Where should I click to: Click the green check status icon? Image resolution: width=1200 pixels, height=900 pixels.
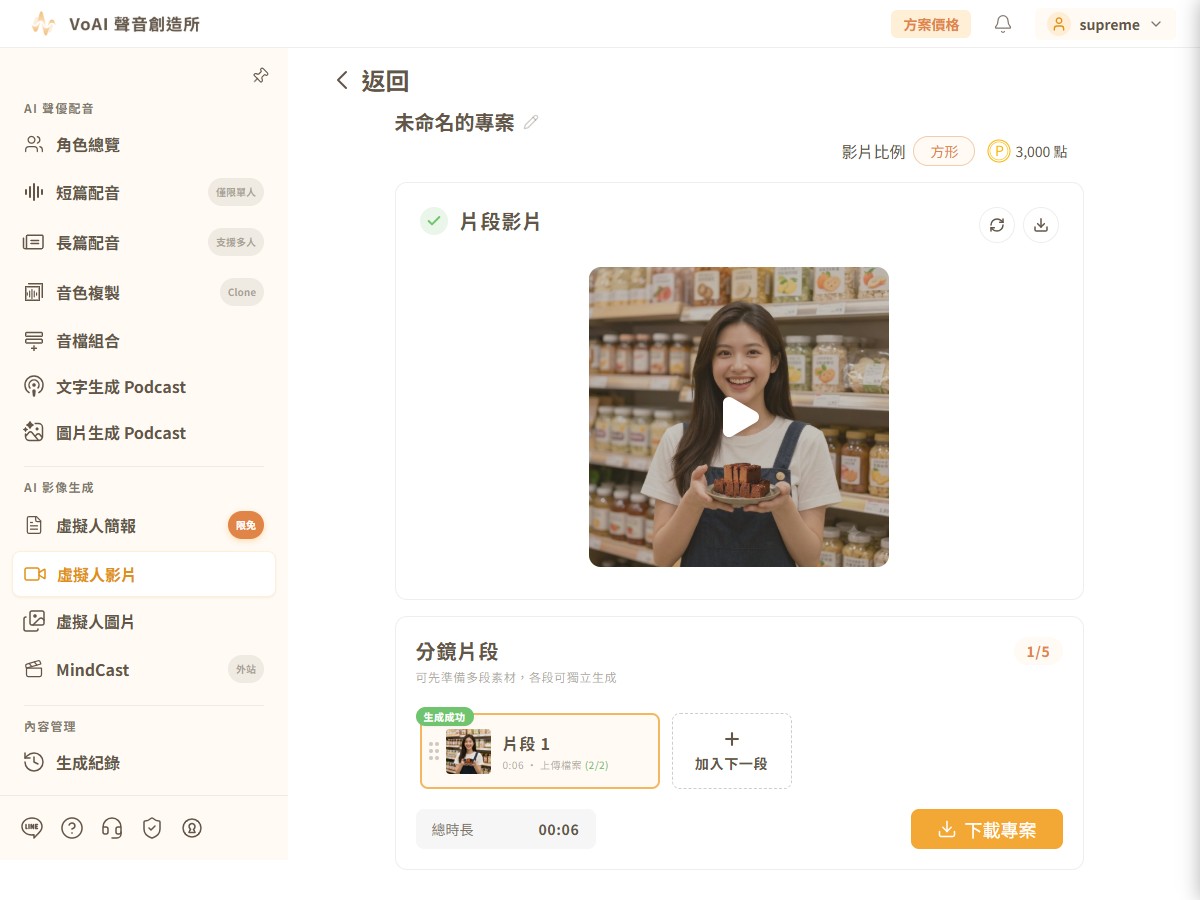pos(434,221)
